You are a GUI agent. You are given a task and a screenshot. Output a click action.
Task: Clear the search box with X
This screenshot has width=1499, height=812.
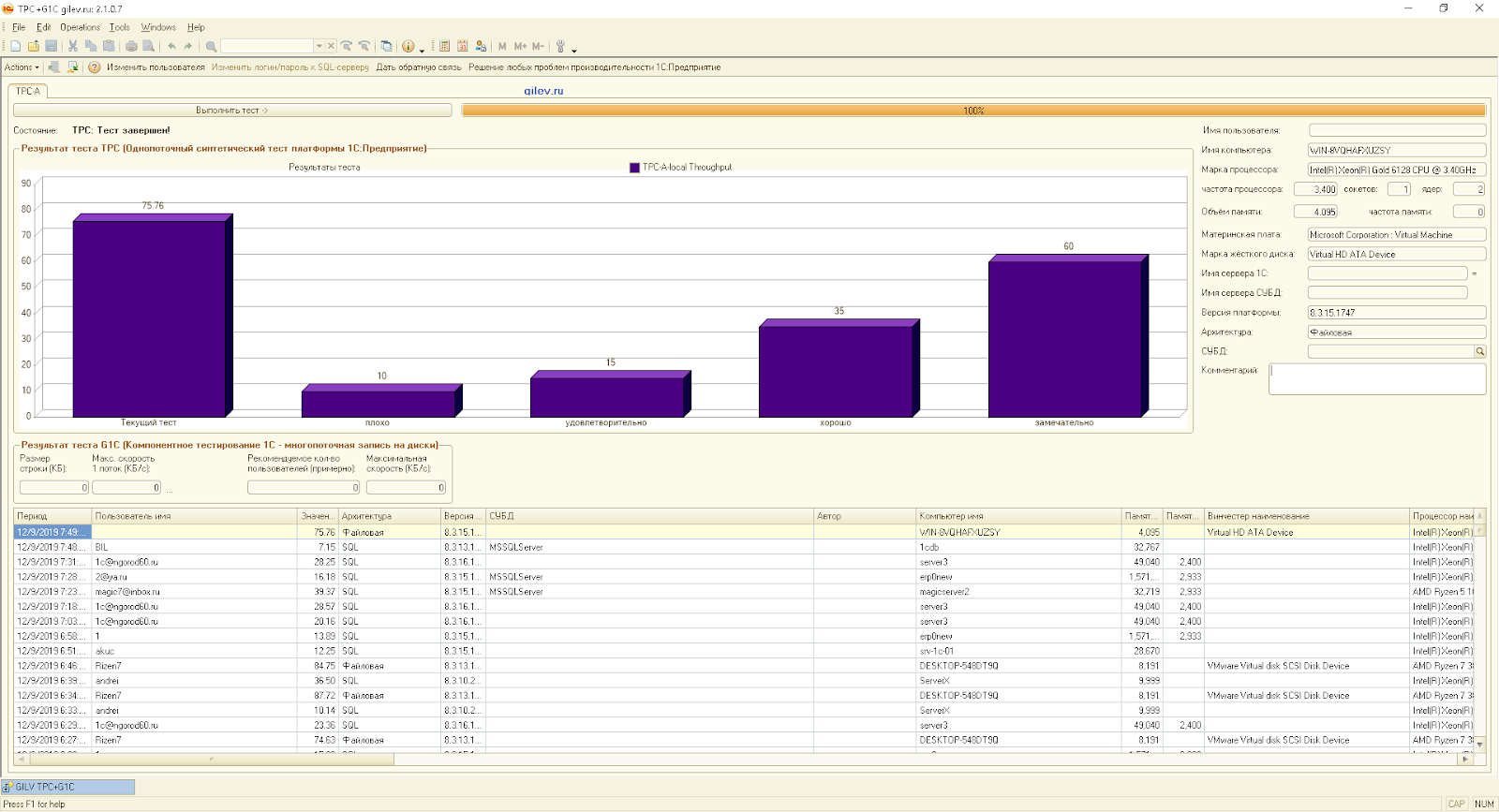pyautogui.click(x=331, y=46)
